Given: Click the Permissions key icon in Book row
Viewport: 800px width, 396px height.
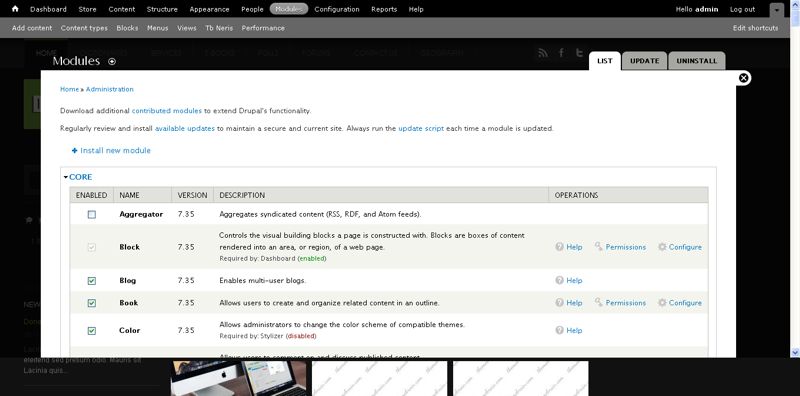Looking at the screenshot, I should [x=598, y=303].
